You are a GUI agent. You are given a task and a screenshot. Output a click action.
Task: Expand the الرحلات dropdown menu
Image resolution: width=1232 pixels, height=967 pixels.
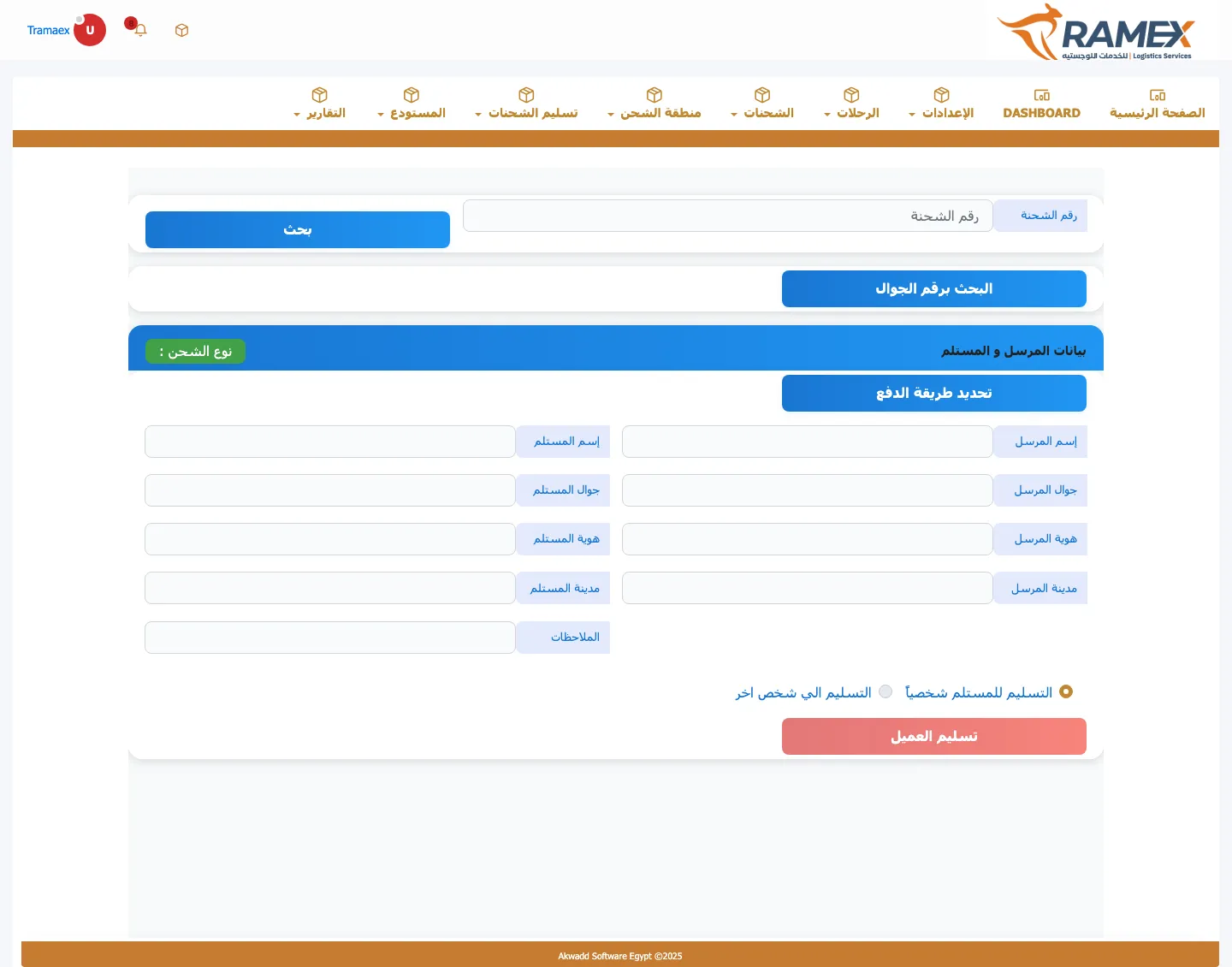point(851,113)
